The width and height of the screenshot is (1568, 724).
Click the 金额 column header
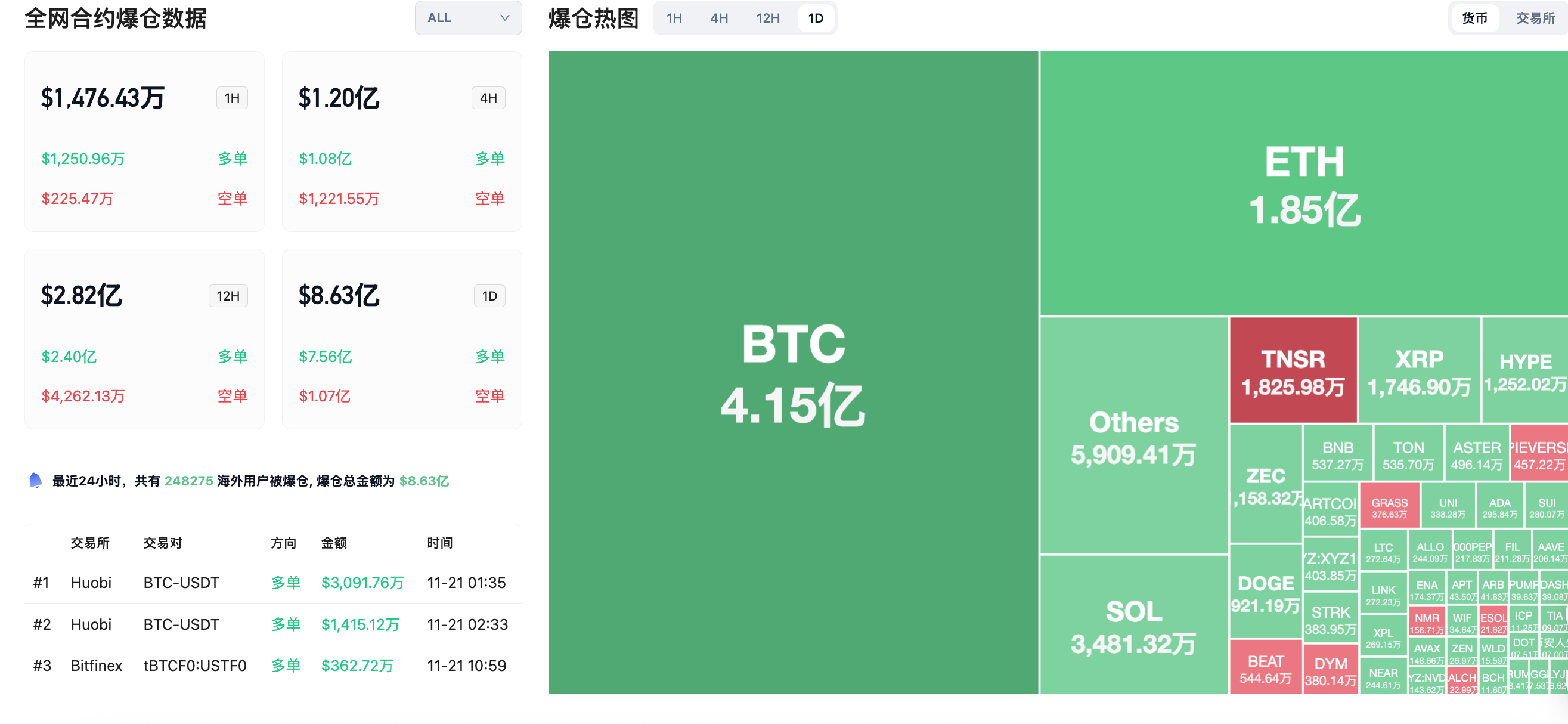coord(333,543)
